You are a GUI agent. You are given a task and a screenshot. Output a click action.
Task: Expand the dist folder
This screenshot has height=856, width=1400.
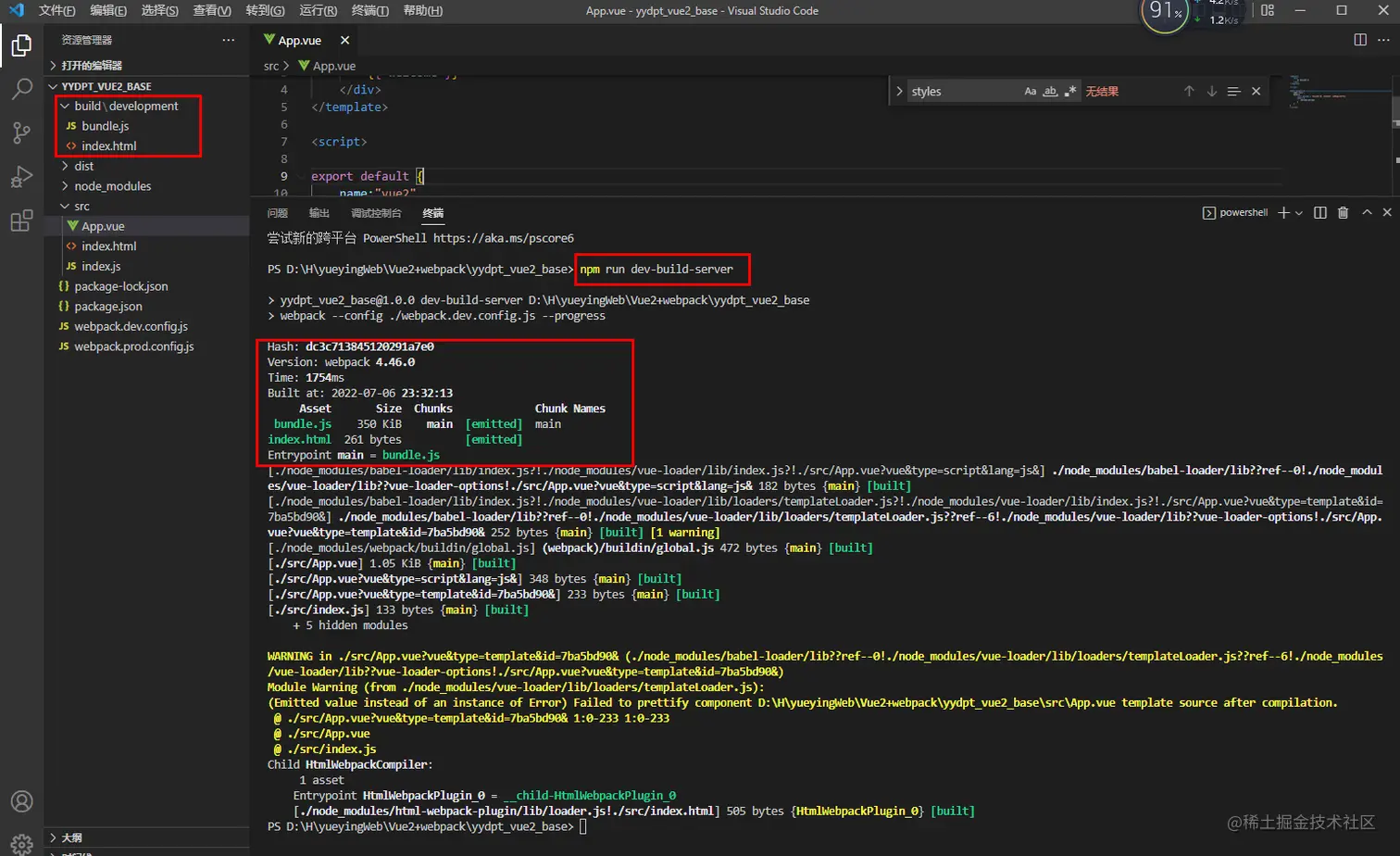tap(148, 166)
